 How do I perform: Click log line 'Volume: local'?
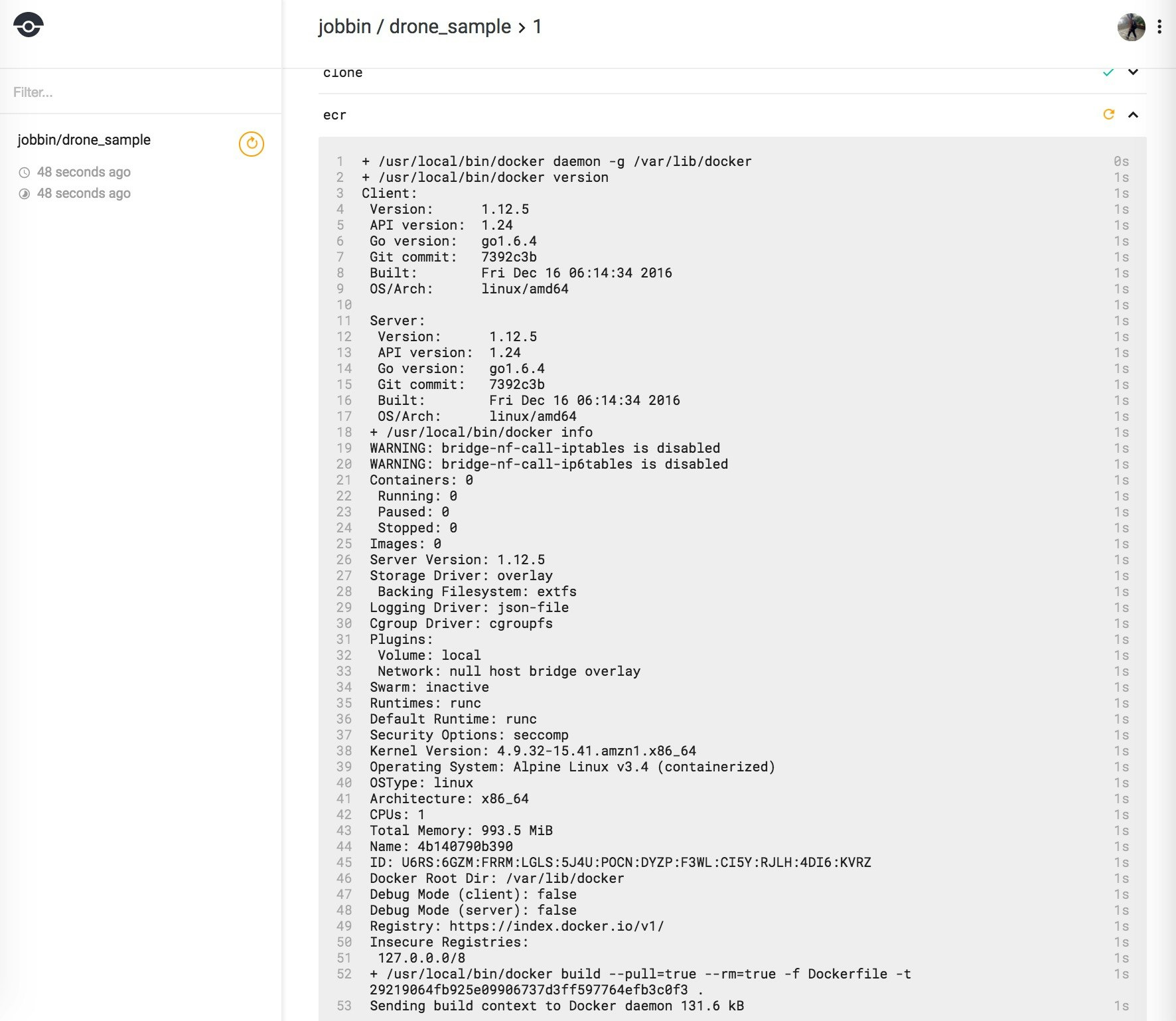click(x=429, y=655)
